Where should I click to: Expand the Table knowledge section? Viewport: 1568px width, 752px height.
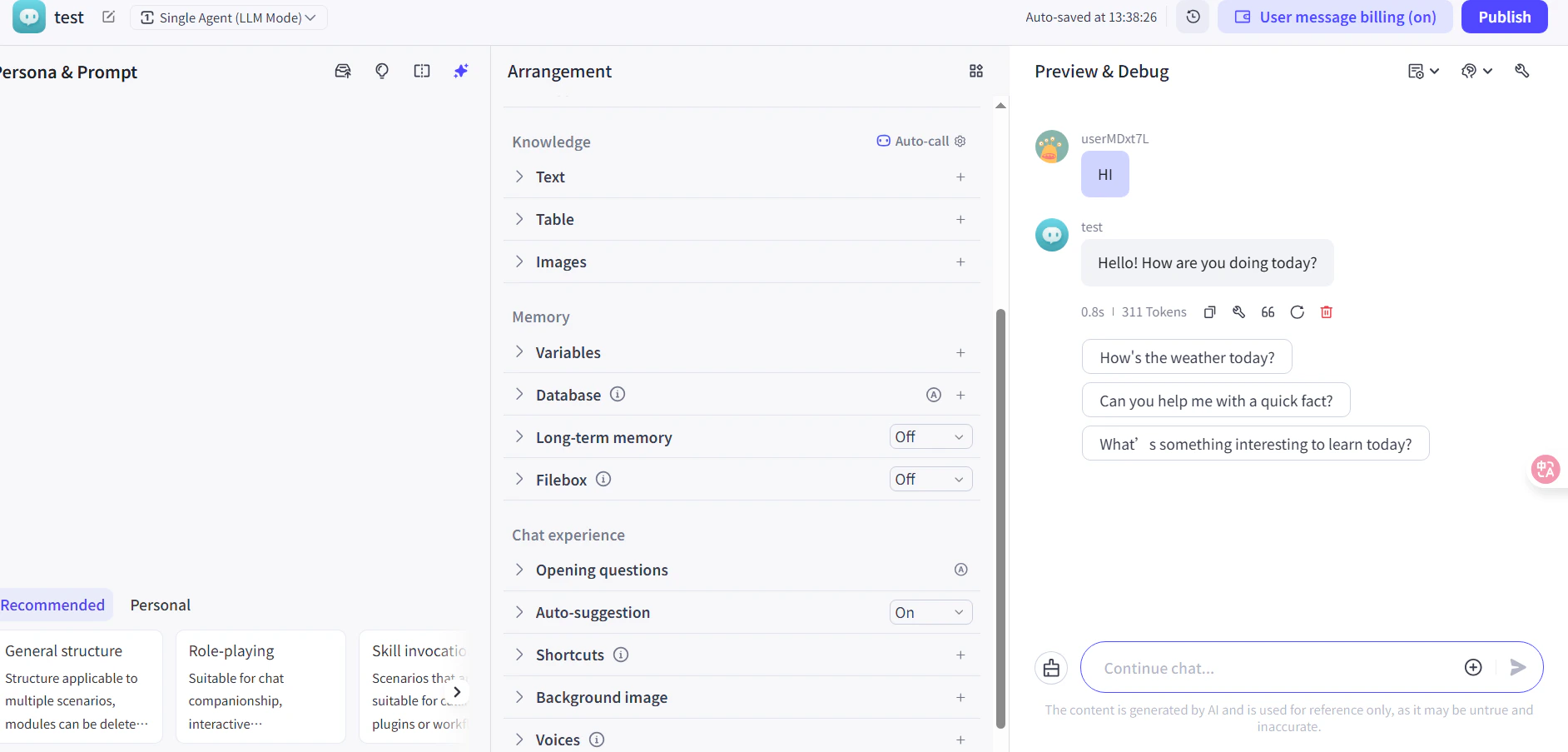click(x=519, y=219)
